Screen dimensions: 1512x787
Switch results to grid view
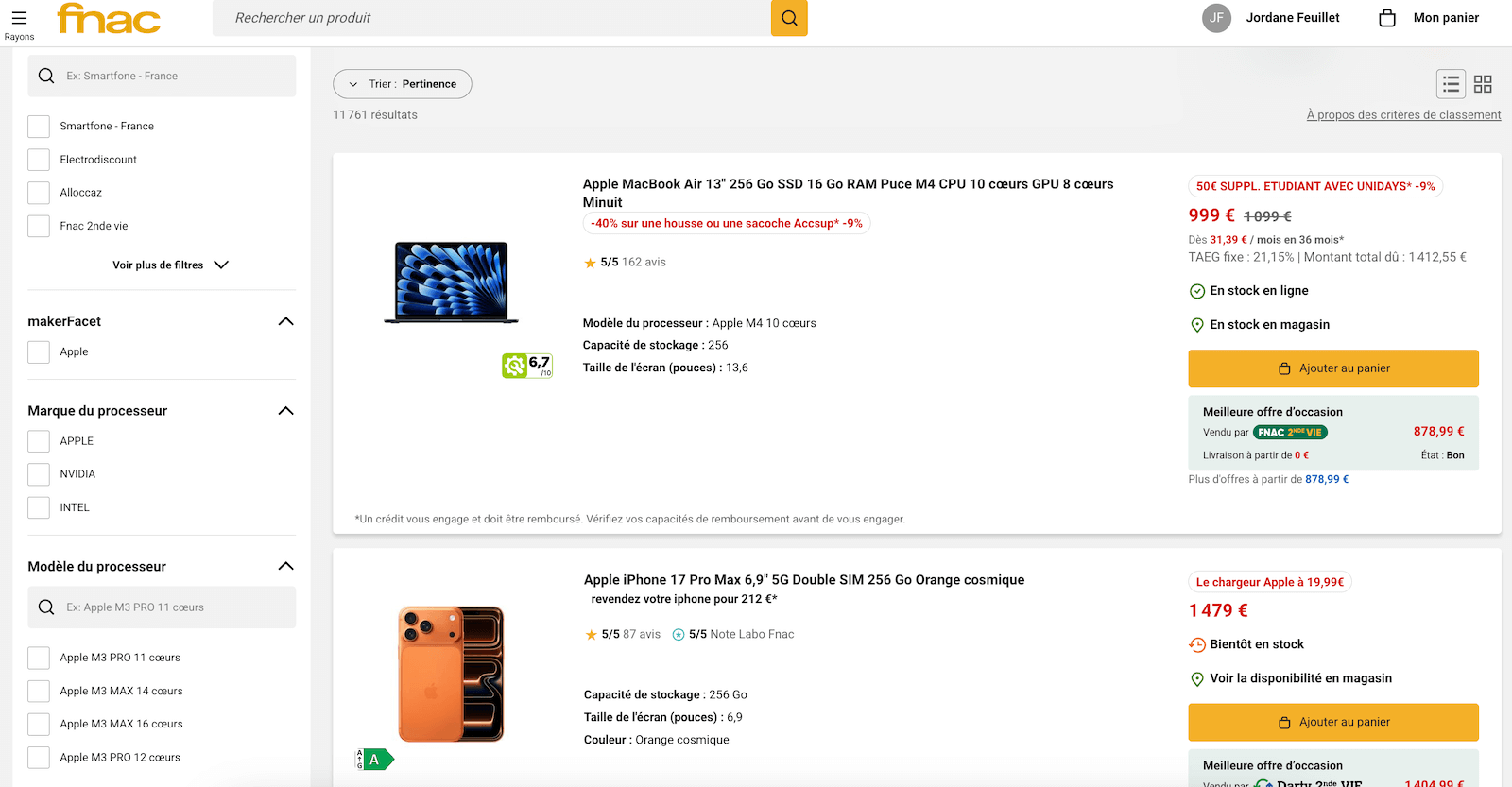tap(1483, 83)
